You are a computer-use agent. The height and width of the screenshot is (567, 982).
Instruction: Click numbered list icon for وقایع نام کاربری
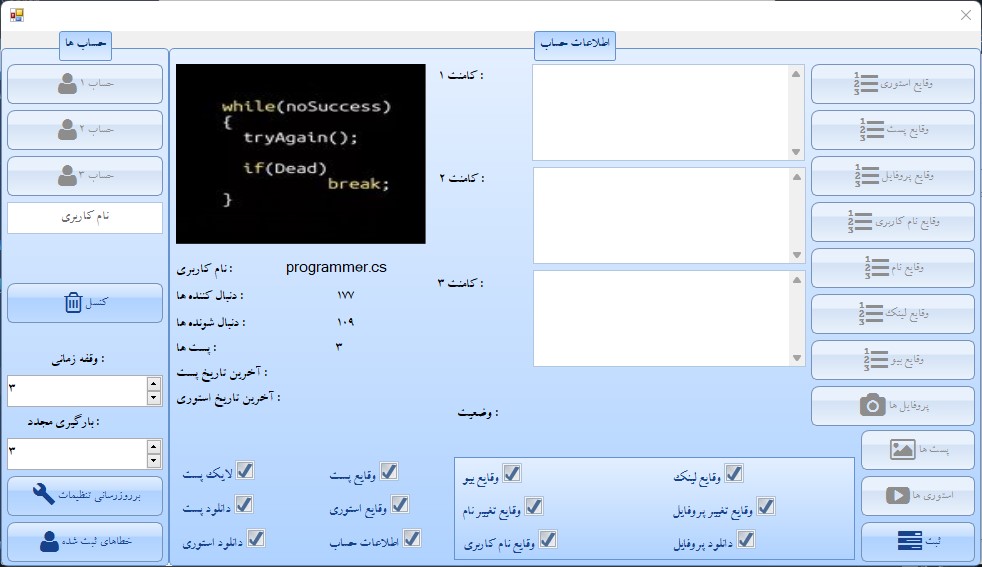860,222
